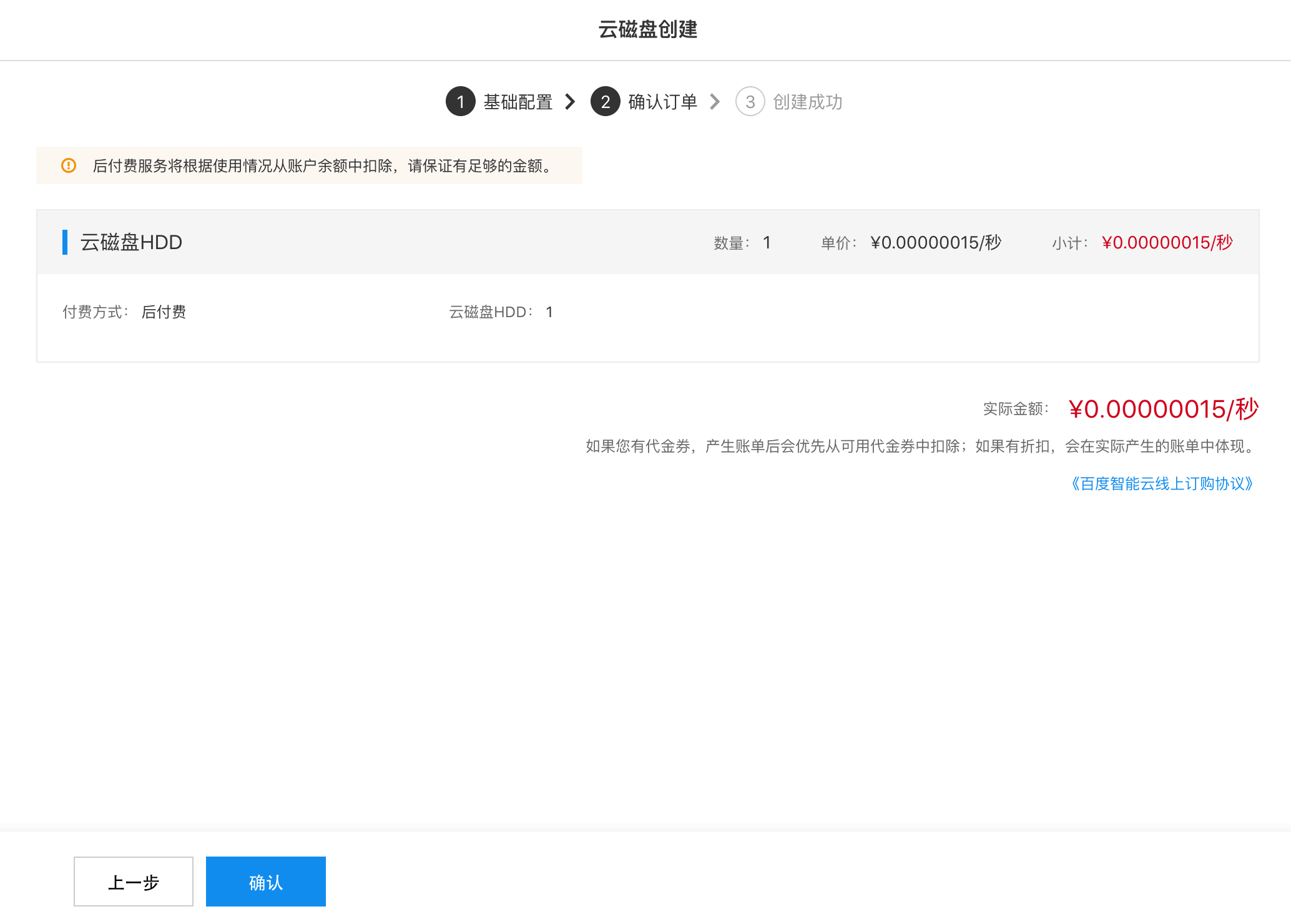
Task: Click the 后付费服务 balance notice text
Action: [323, 165]
